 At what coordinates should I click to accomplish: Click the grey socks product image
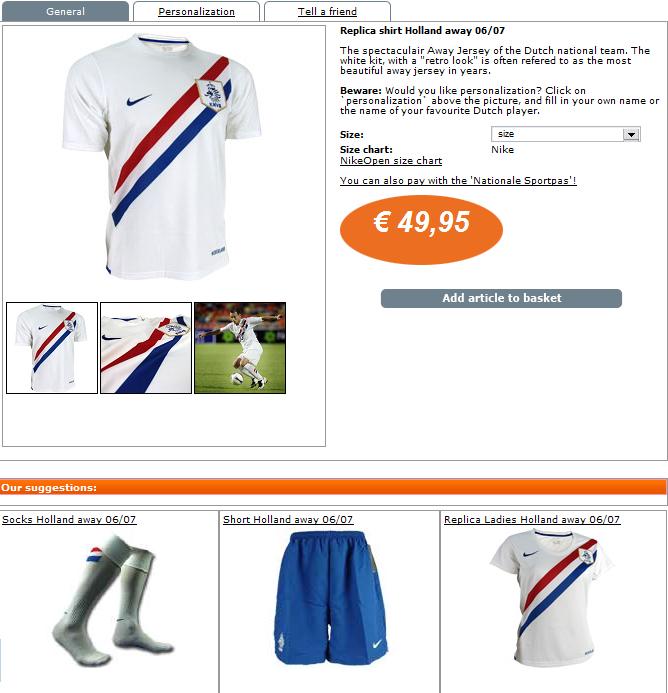[x=113, y=601]
